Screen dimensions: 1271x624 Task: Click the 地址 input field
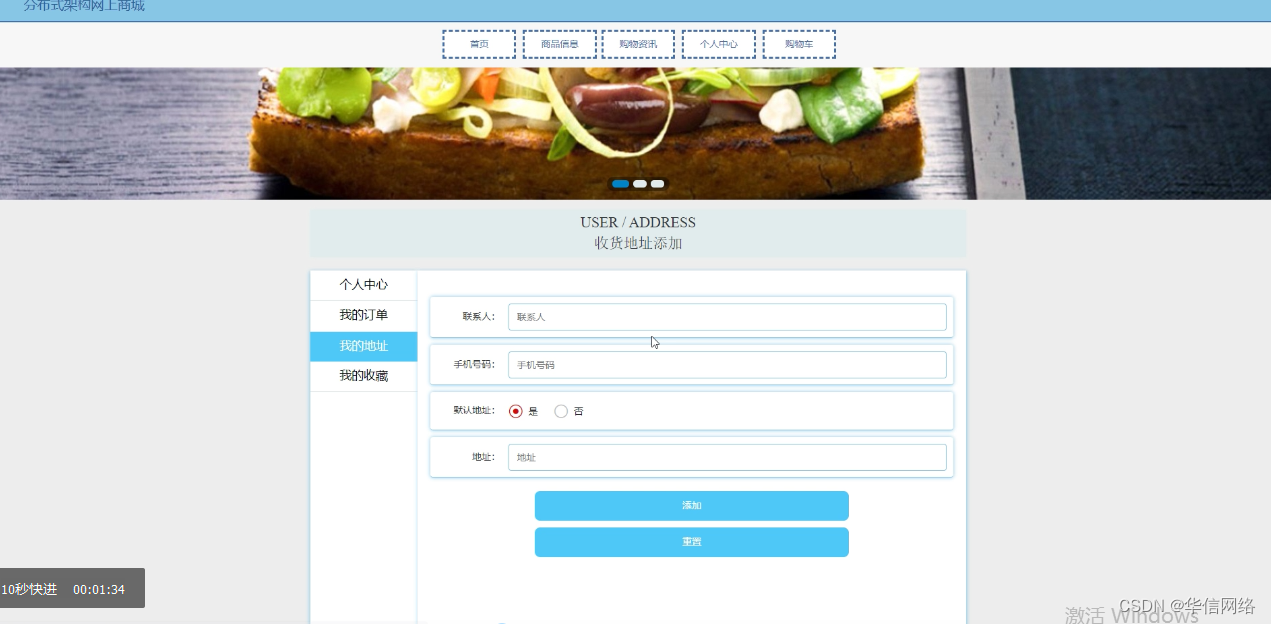(727, 456)
